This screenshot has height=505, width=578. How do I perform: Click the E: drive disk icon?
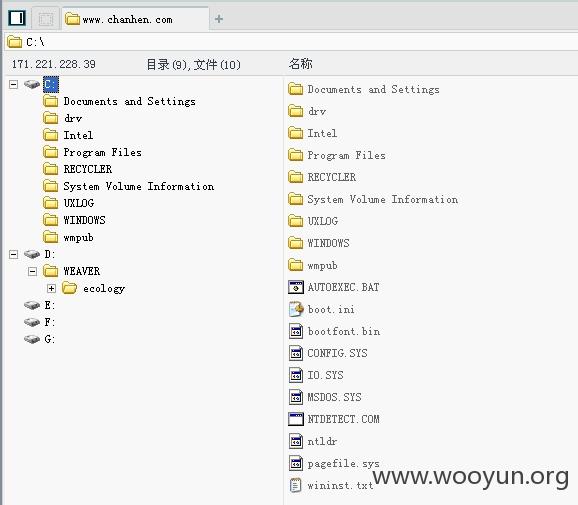pos(32,305)
